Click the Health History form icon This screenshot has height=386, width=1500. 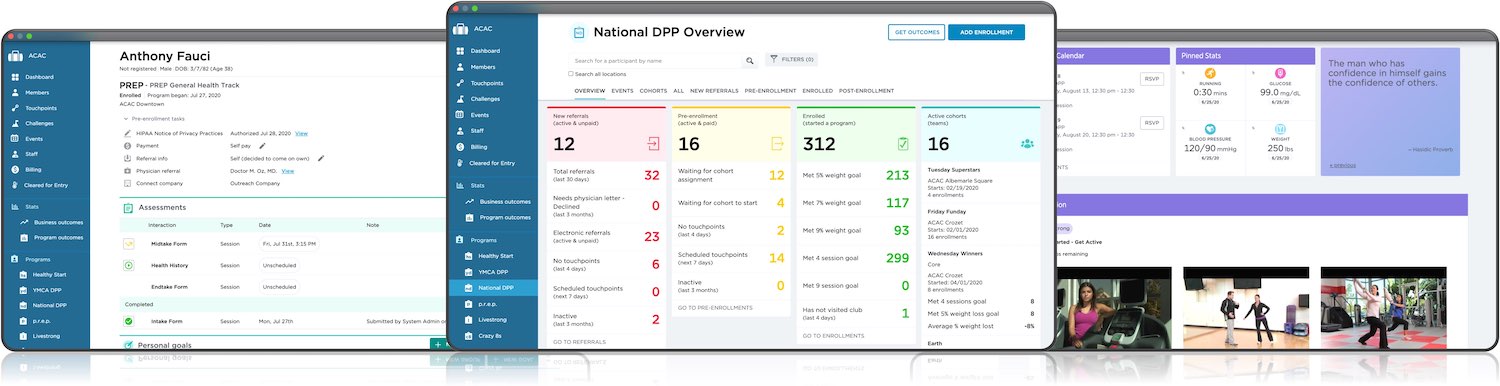click(x=129, y=265)
